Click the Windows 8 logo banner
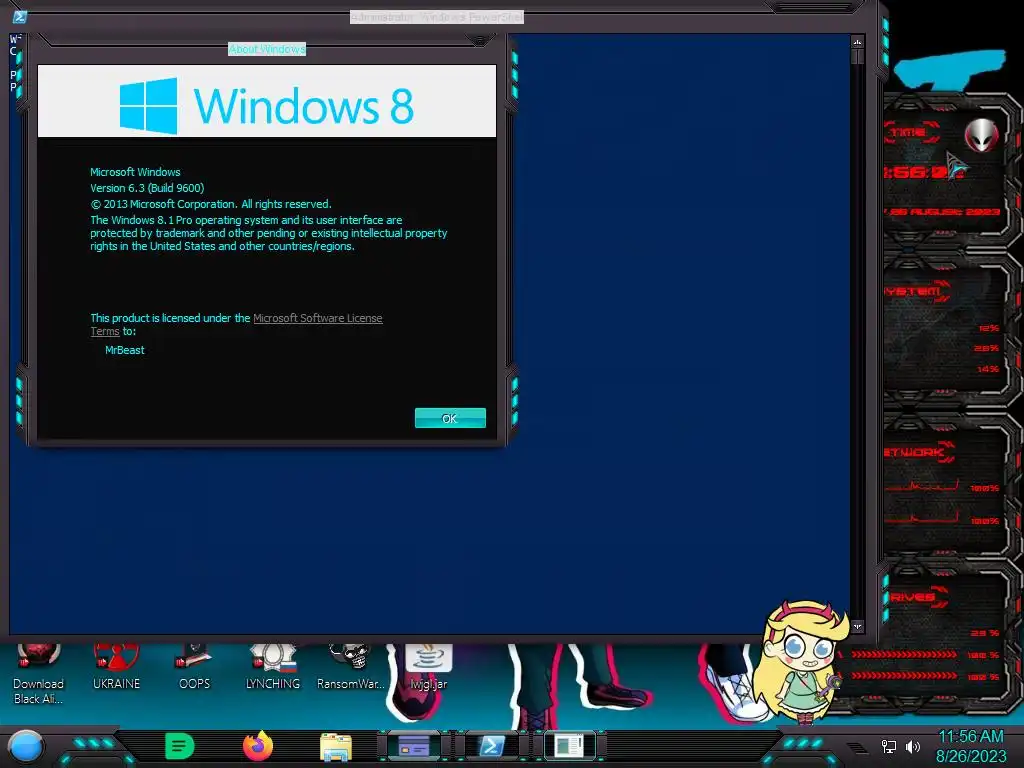This screenshot has width=1024, height=768. tap(266, 101)
